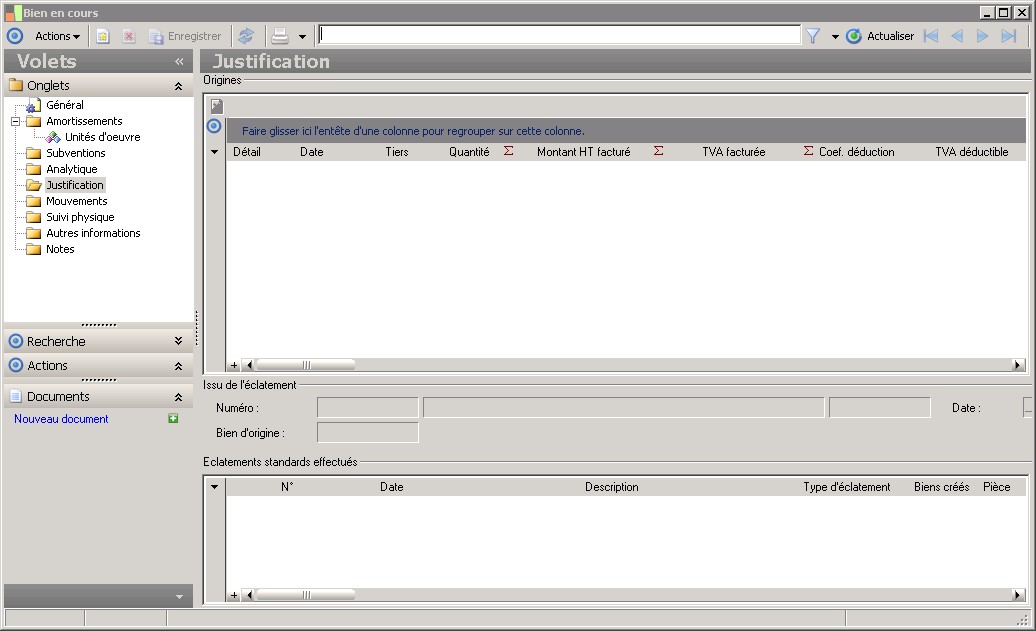Open the filter dropdown arrow
1036x631 pixels.
tap(835, 37)
